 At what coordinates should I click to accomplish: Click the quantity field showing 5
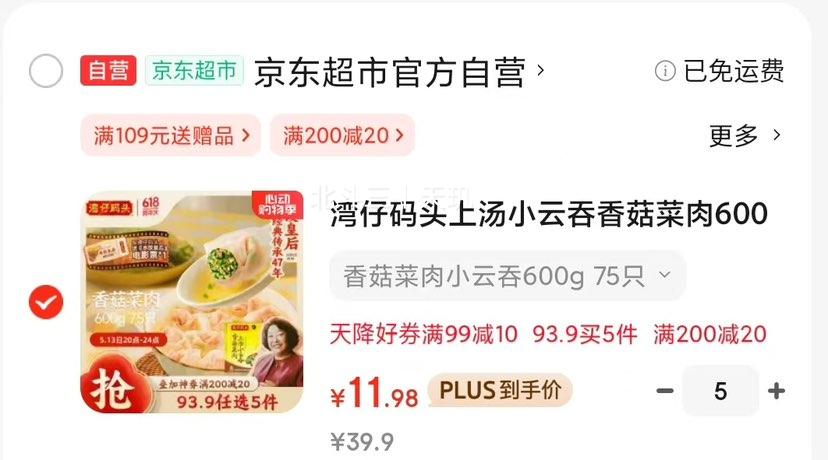[720, 391]
